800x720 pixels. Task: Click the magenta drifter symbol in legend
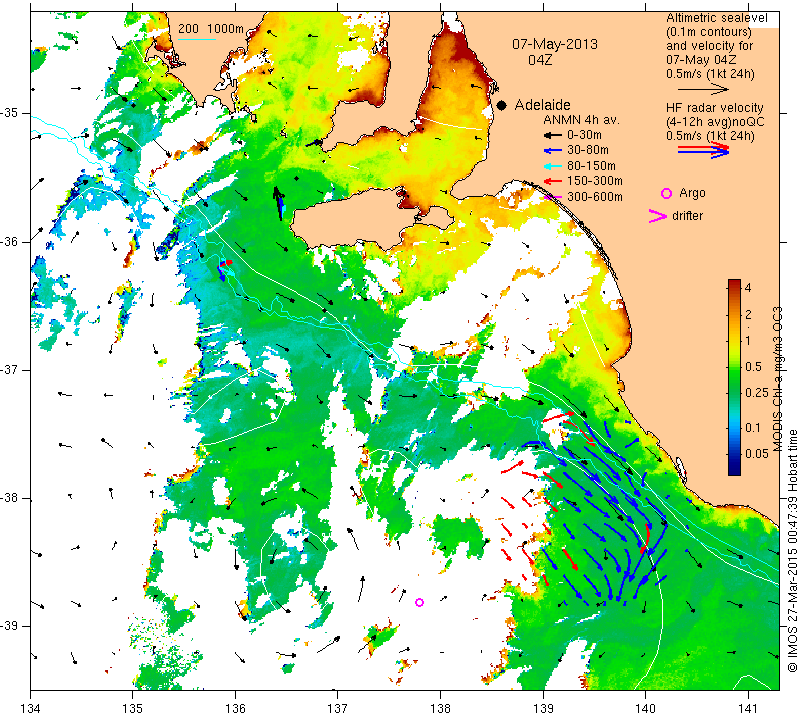point(658,216)
